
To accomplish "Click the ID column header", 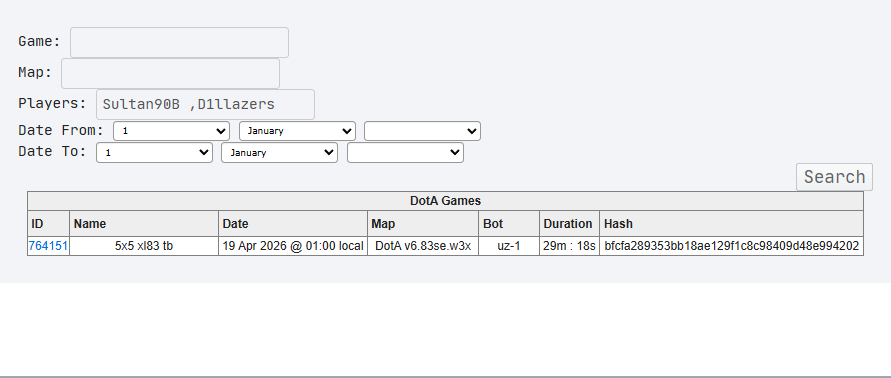I will [x=48, y=224].
